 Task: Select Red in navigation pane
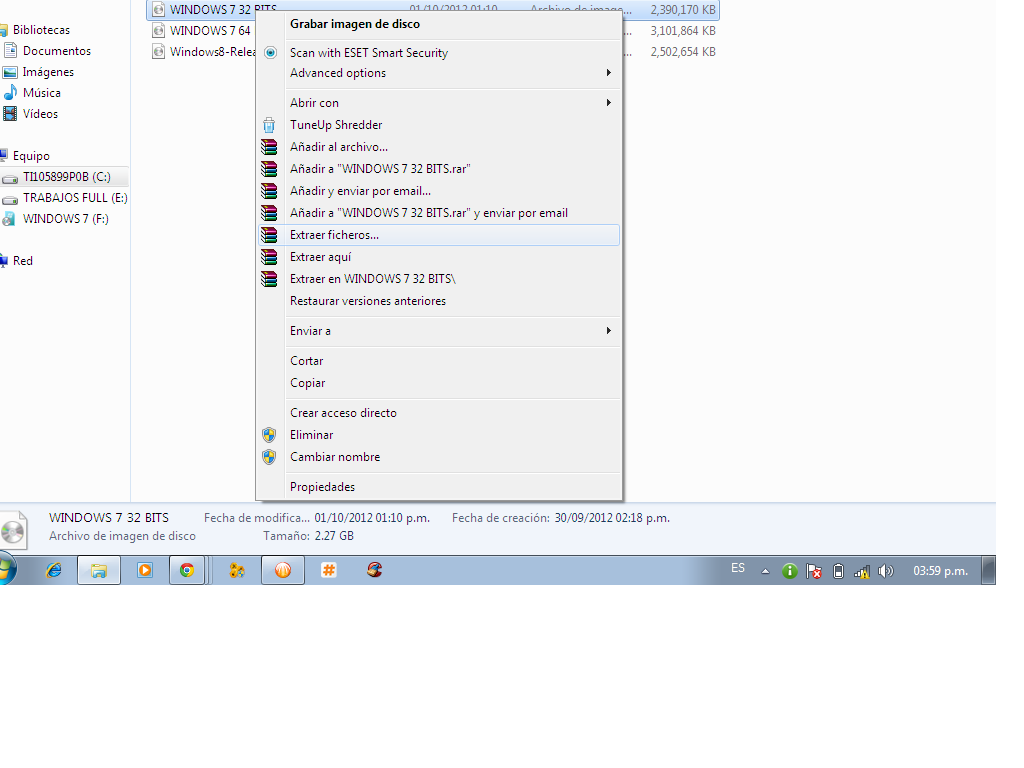(23, 261)
